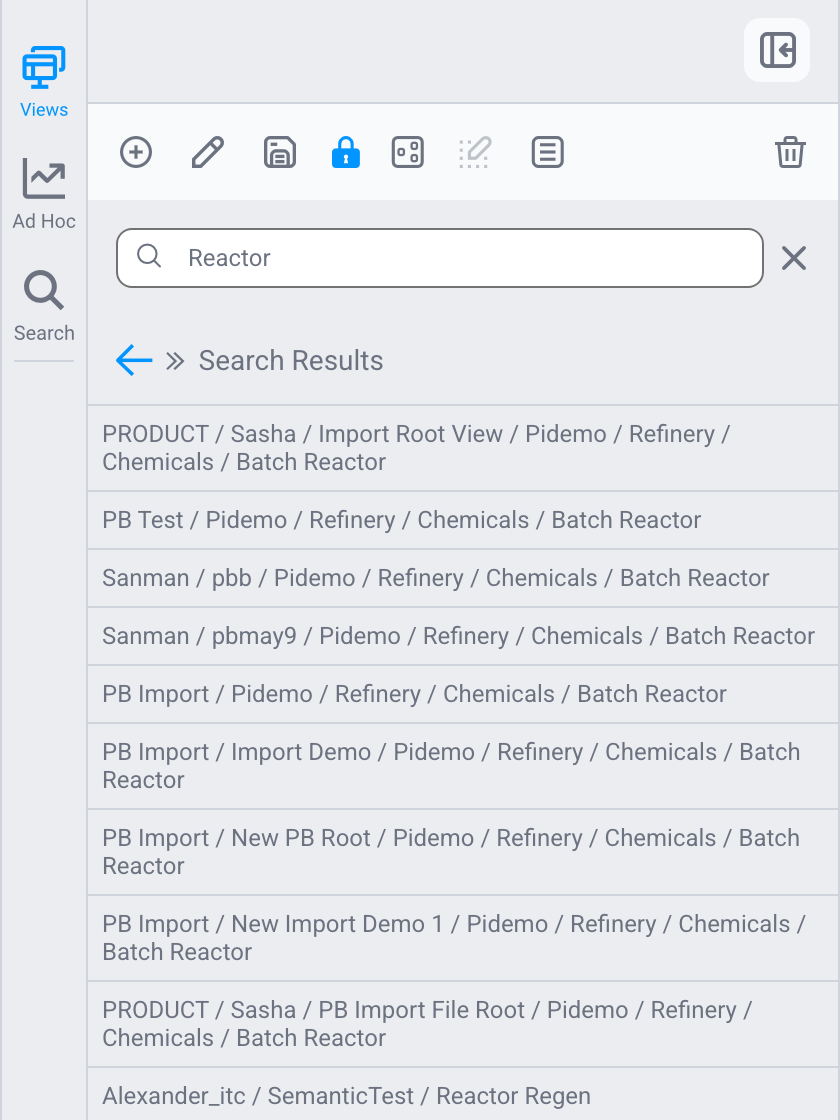Viewport: 840px width, 1120px height.
Task: Open the Search sidebar tab
Action: 44,306
